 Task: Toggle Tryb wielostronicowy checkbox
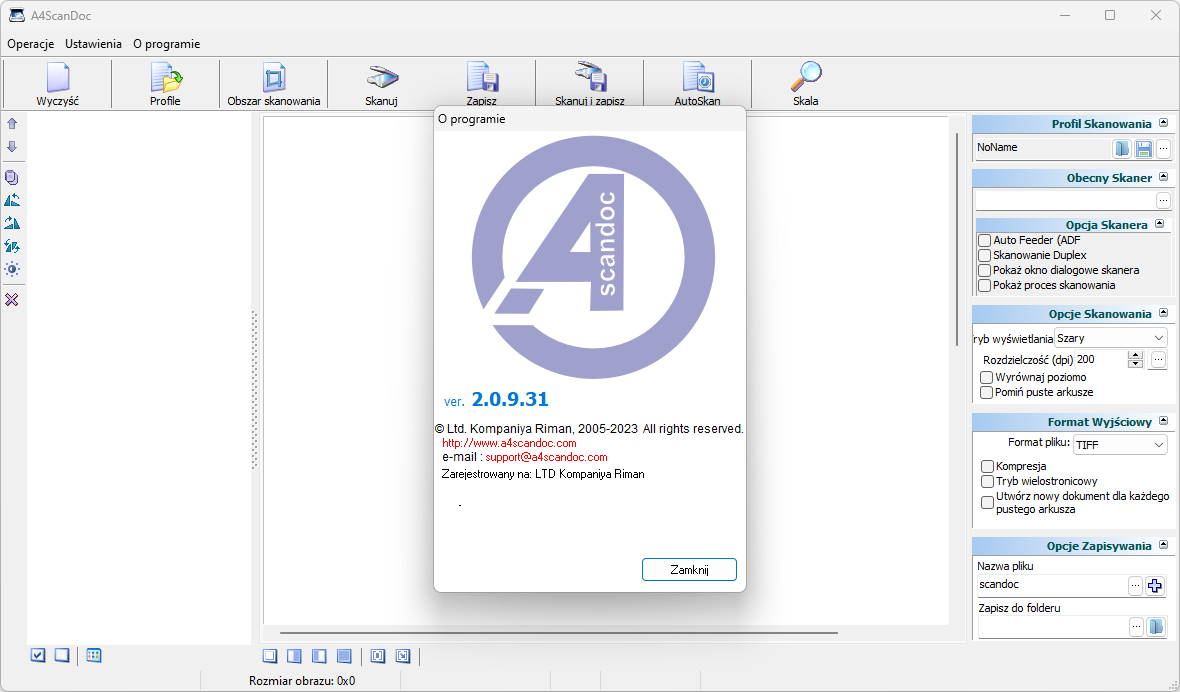point(987,481)
